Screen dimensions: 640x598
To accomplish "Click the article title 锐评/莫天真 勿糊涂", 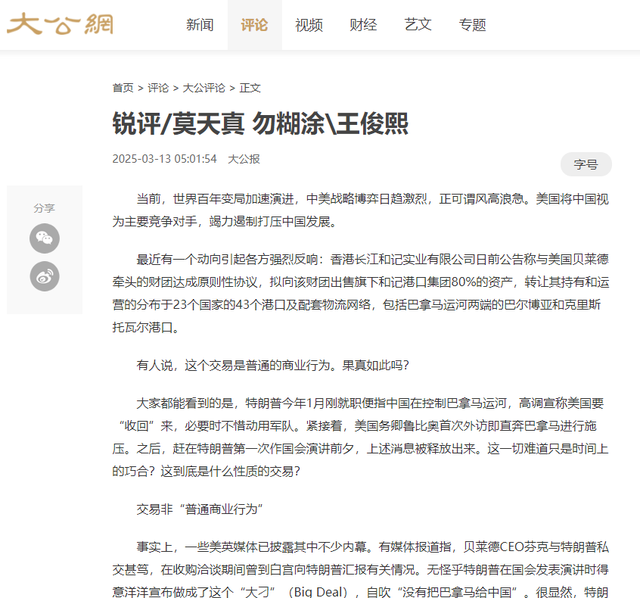I will point(260,123).
